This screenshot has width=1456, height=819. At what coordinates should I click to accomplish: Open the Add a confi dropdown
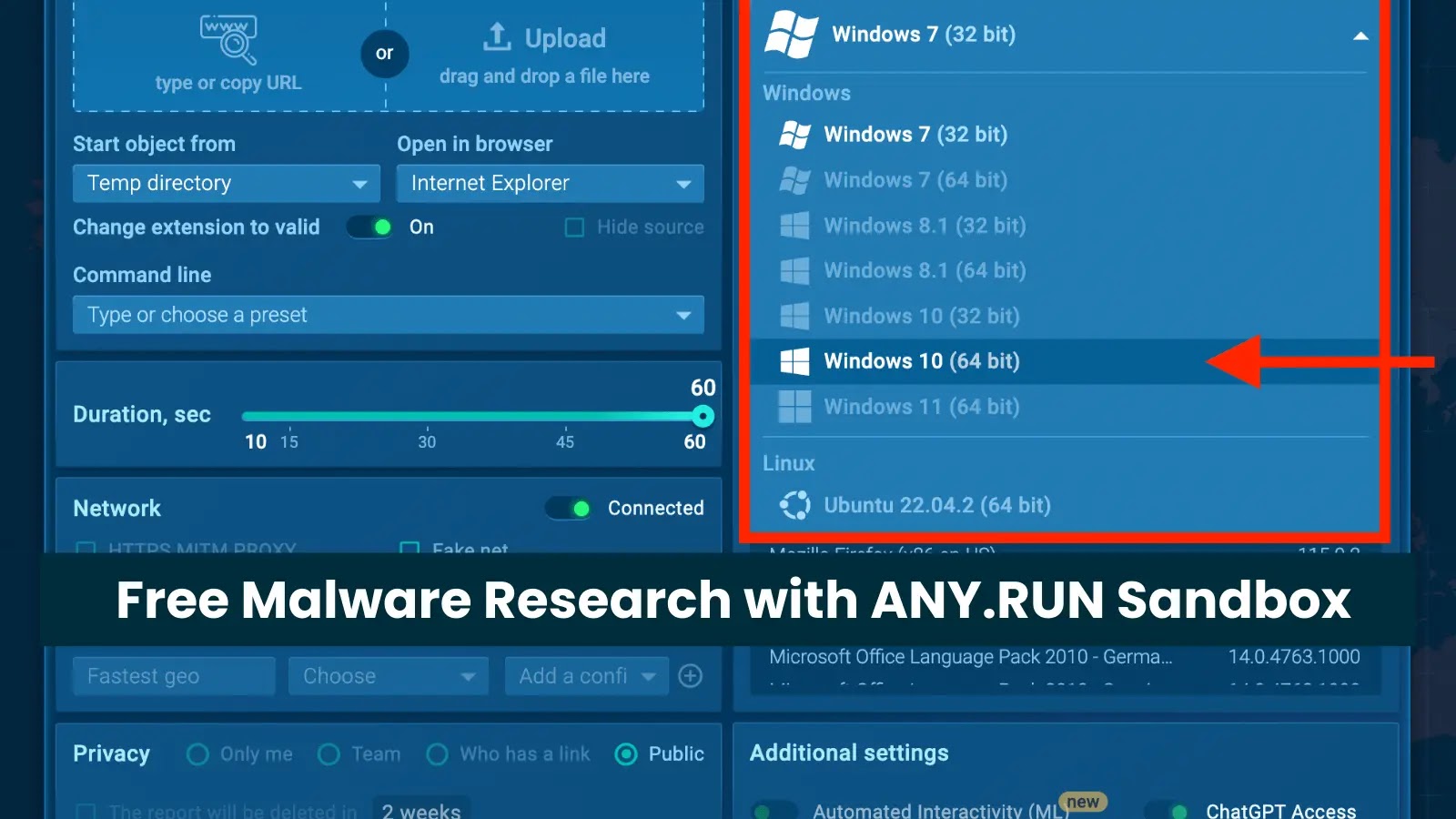(587, 676)
